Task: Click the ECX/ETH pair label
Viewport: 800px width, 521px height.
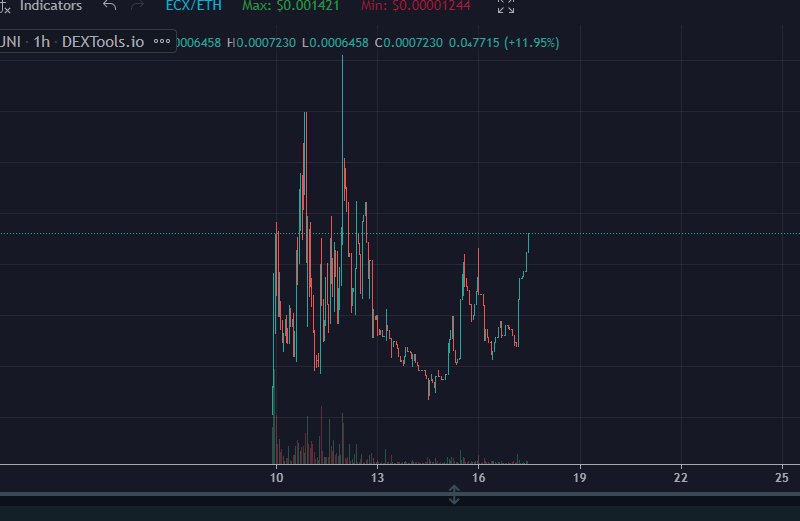Action: [x=193, y=6]
